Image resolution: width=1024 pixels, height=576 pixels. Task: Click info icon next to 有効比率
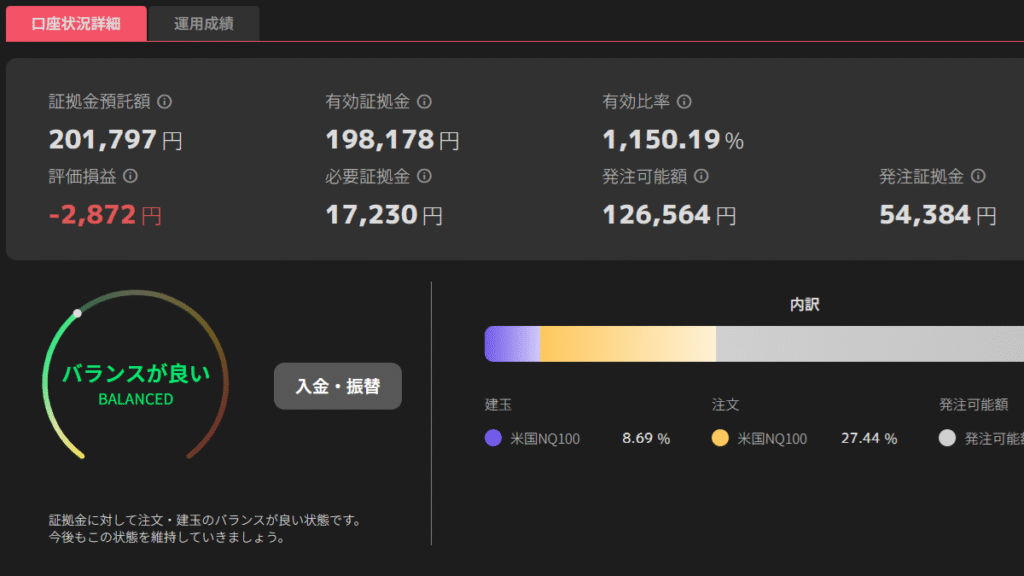pyautogui.click(x=684, y=102)
